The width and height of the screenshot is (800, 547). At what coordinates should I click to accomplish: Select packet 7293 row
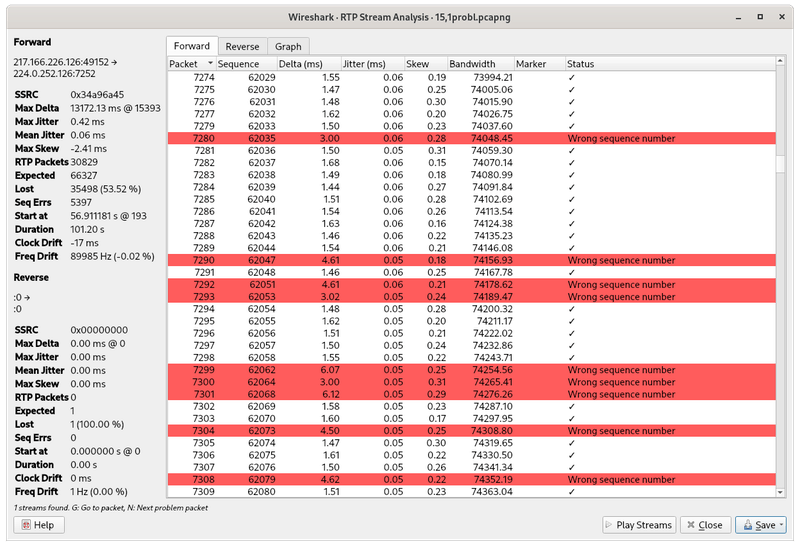[x=471, y=297]
